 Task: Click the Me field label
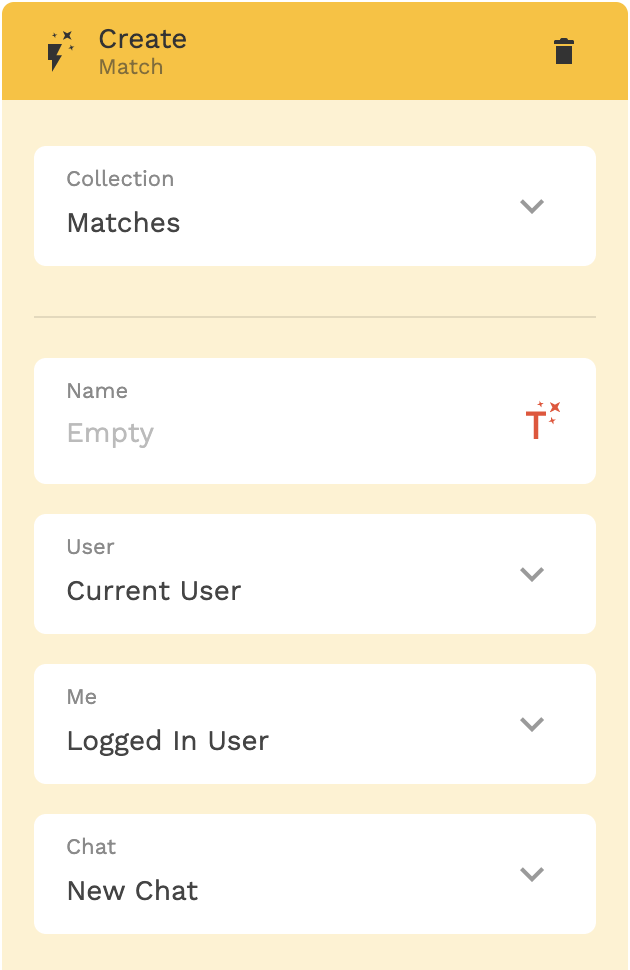tap(82, 697)
